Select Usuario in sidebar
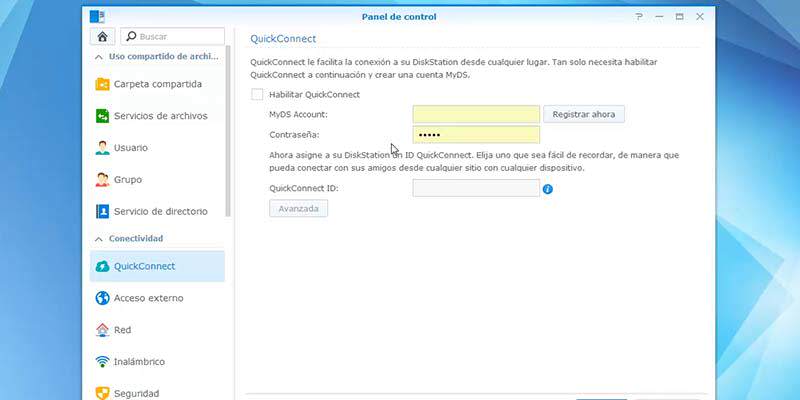800x400 pixels. coord(157,148)
